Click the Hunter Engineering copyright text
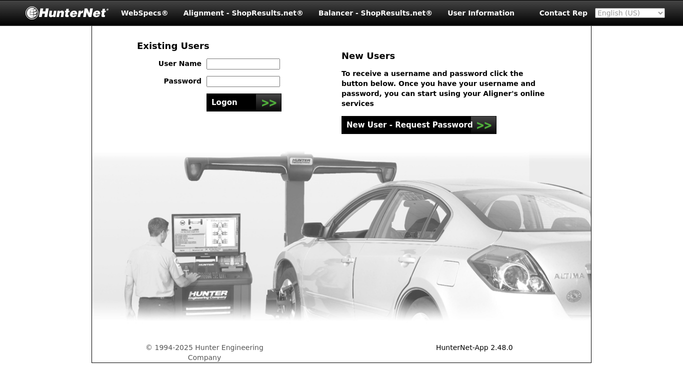The image size is (683, 384). [x=204, y=353]
